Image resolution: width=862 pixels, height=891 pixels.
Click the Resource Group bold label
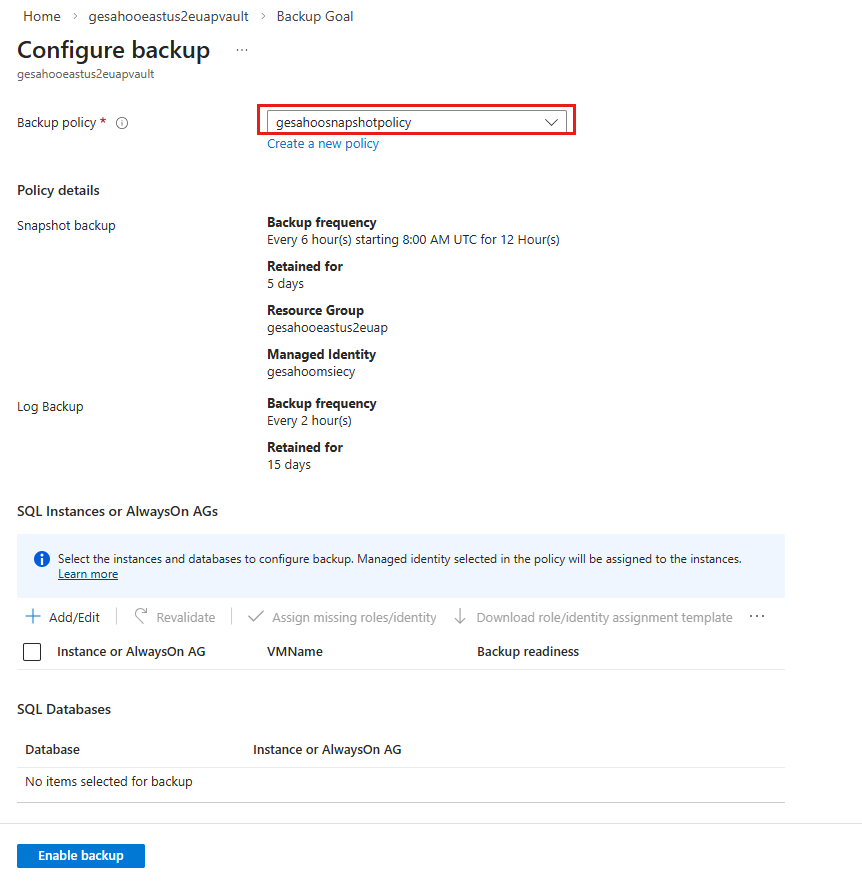point(315,310)
